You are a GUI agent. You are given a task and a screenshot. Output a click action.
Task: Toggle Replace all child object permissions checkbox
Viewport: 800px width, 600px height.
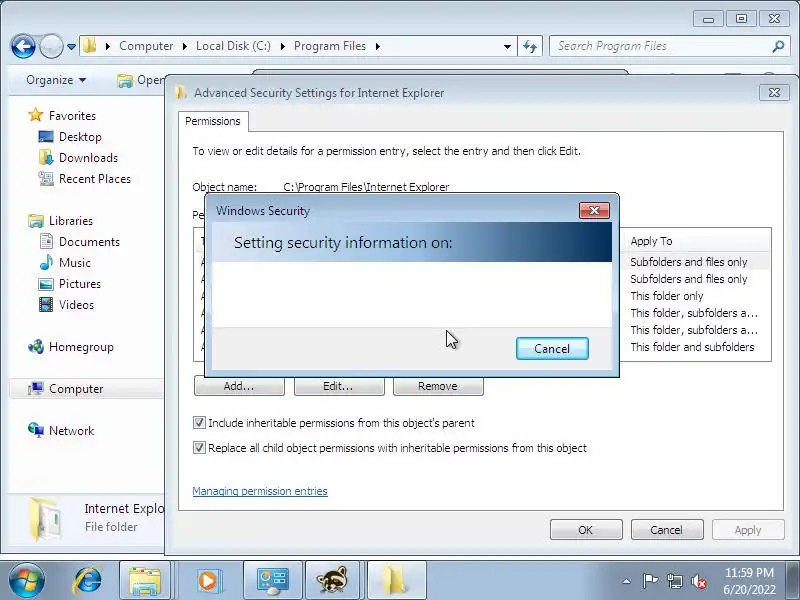(199, 448)
